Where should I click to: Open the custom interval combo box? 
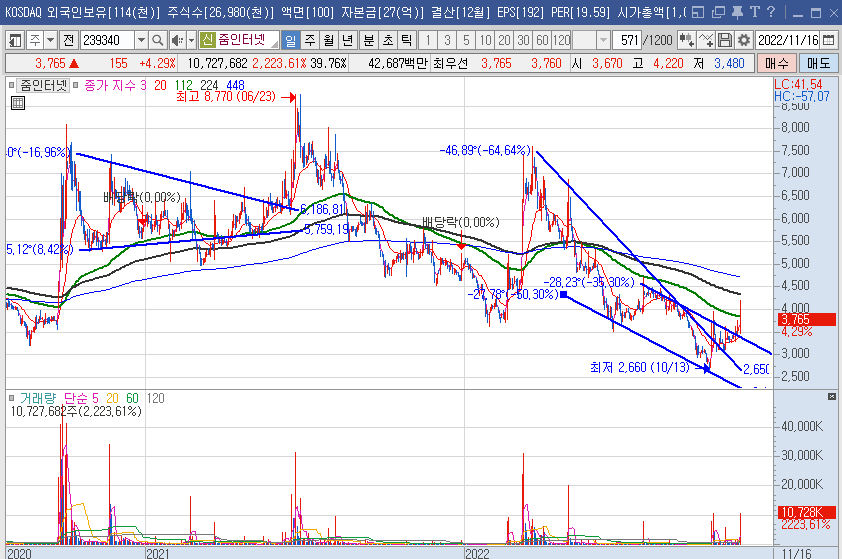(x=591, y=40)
